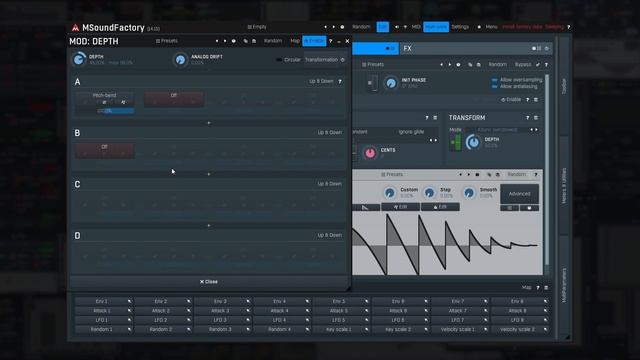Click the paste icon in the oscillator preset bar
The width and height of the screenshot is (640, 360).
pyautogui.click(x=479, y=64)
